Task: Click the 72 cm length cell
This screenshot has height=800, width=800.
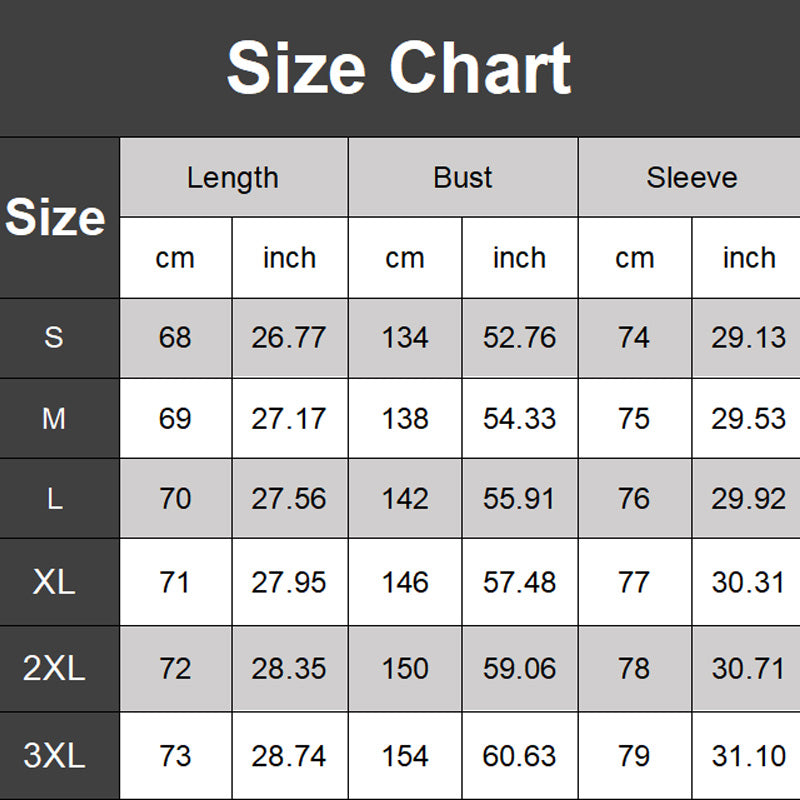Action: [x=175, y=668]
